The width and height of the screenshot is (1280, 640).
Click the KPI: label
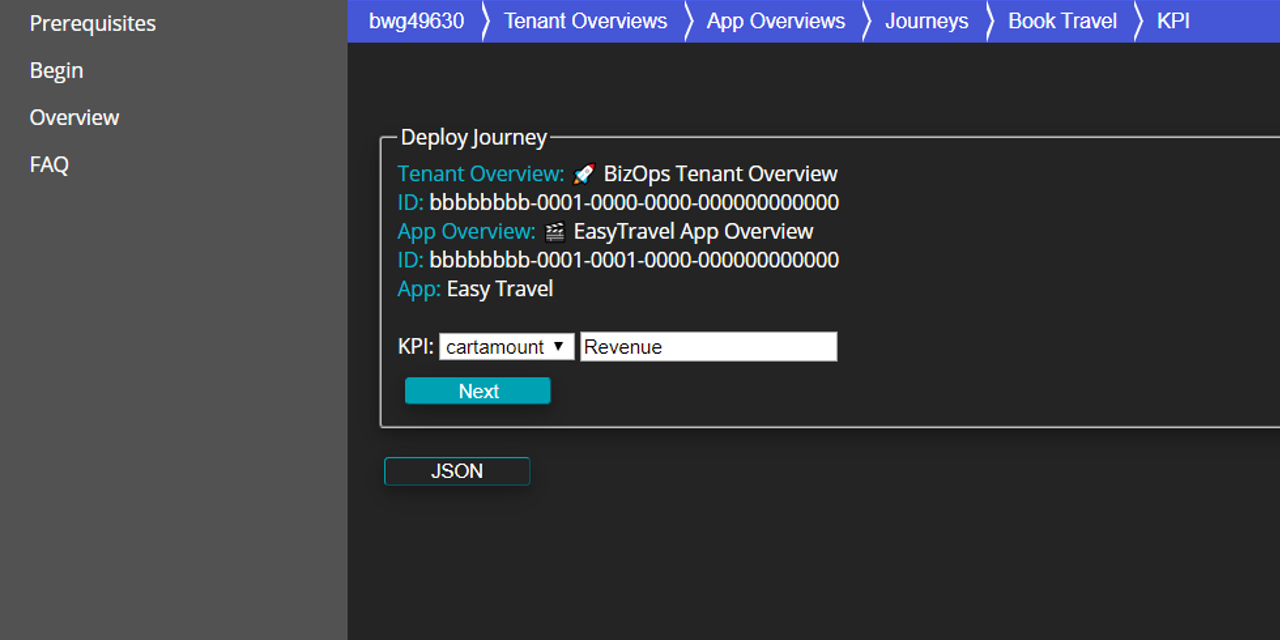click(416, 347)
